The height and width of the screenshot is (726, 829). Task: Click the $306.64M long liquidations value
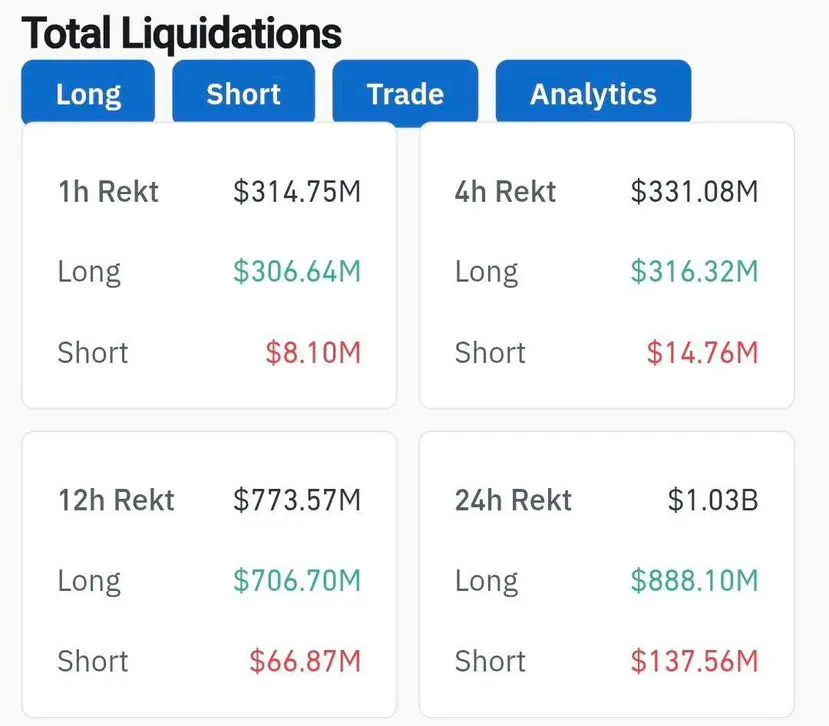coord(297,271)
